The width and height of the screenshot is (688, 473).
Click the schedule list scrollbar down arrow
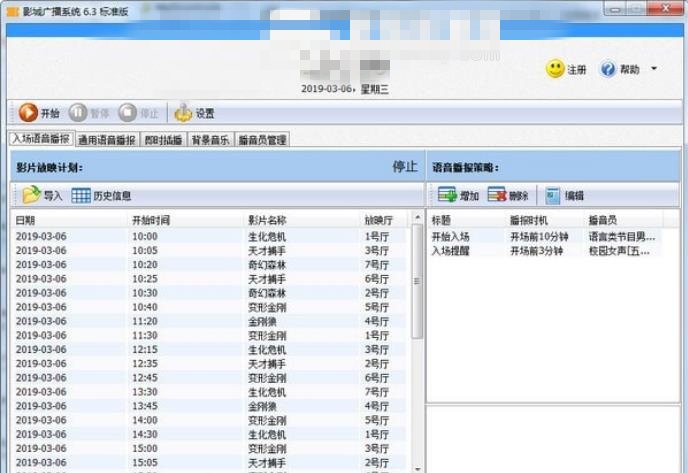pos(417,469)
